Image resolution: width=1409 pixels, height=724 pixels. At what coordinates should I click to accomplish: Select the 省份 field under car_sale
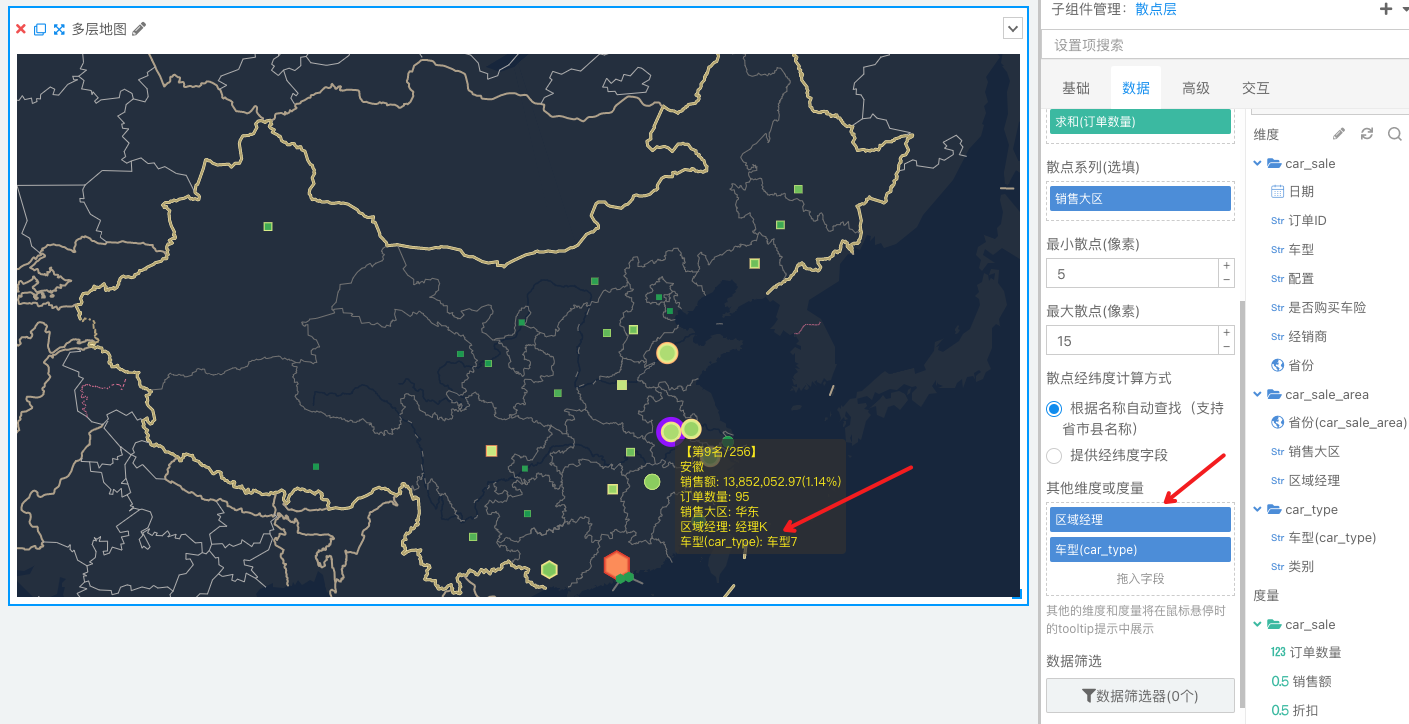tap(1301, 365)
